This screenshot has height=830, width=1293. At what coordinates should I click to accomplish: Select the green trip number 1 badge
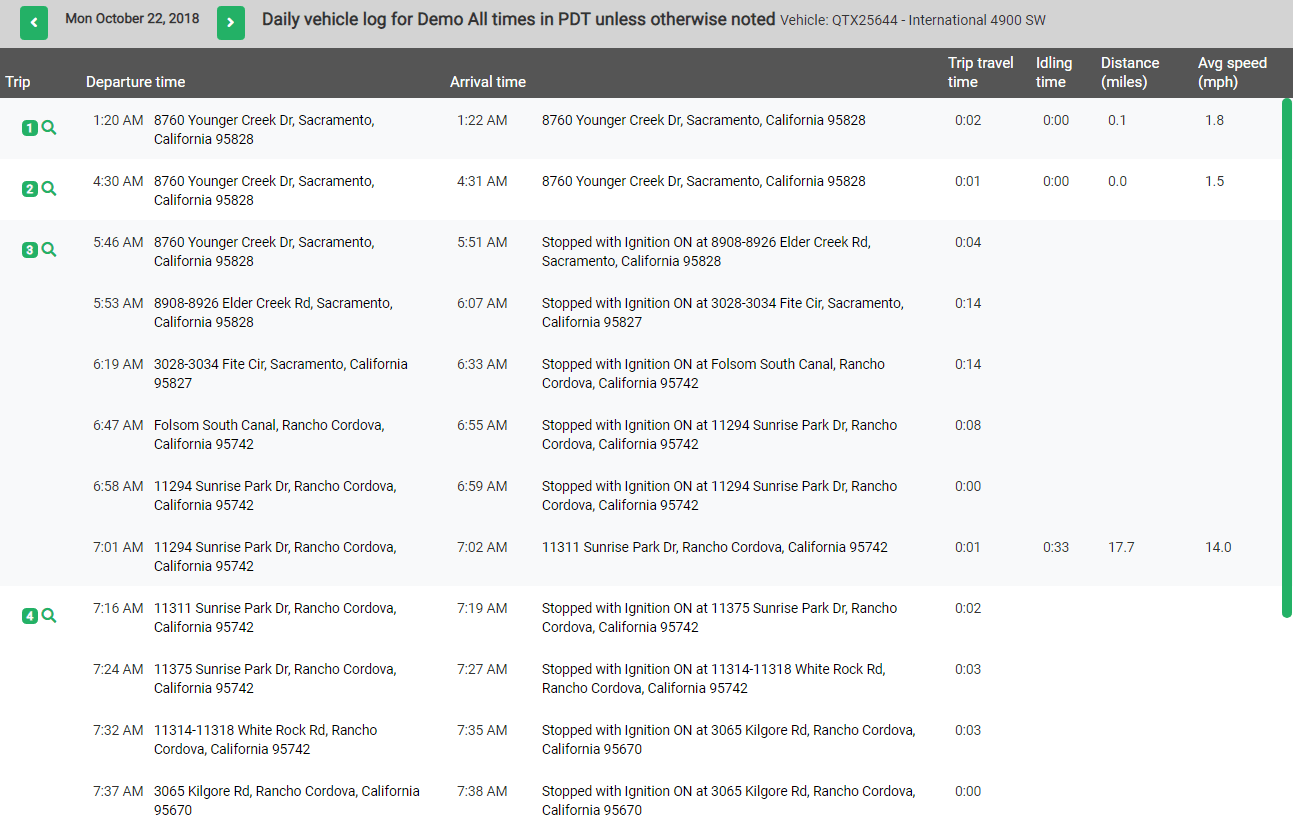30,128
